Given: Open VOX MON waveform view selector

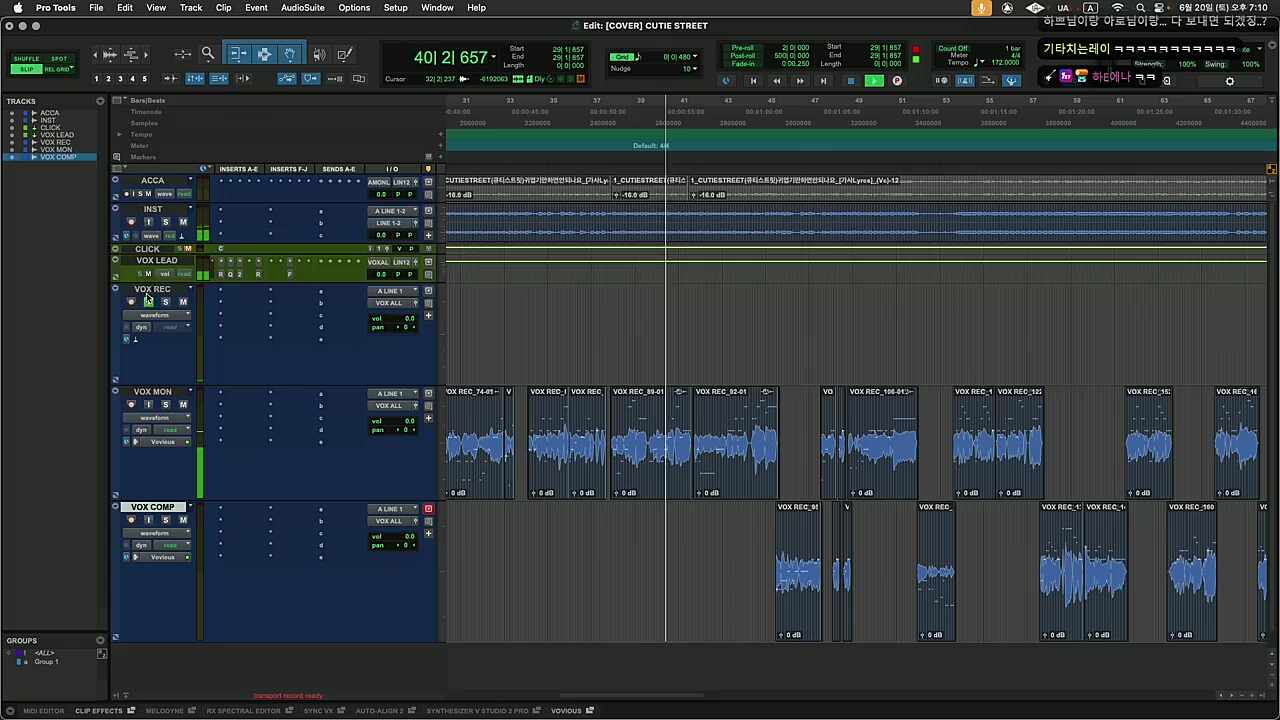Looking at the screenshot, I should pyautogui.click(x=157, y=418).
